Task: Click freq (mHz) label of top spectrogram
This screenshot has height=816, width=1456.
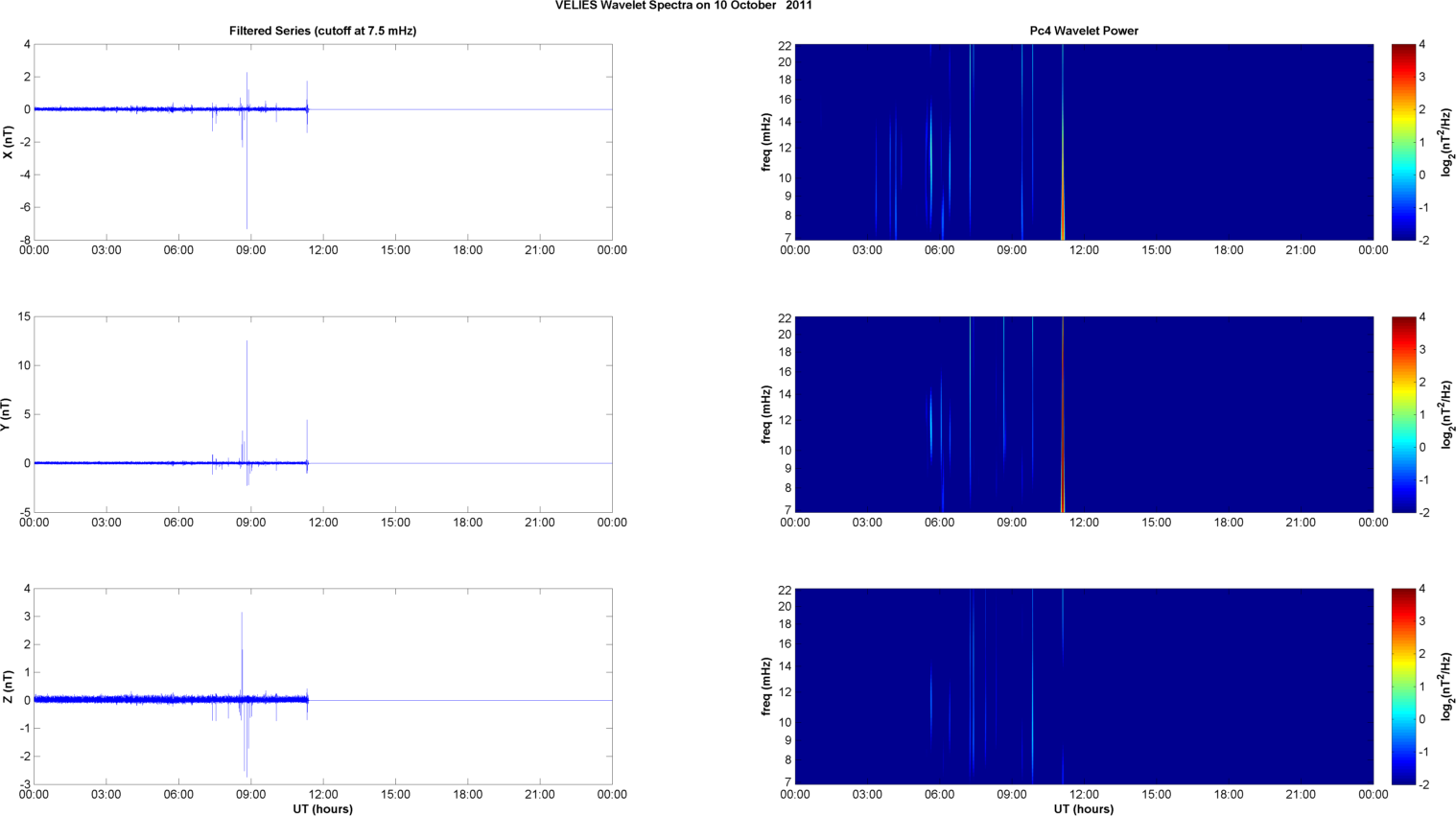Action: [x=766, y=142]
